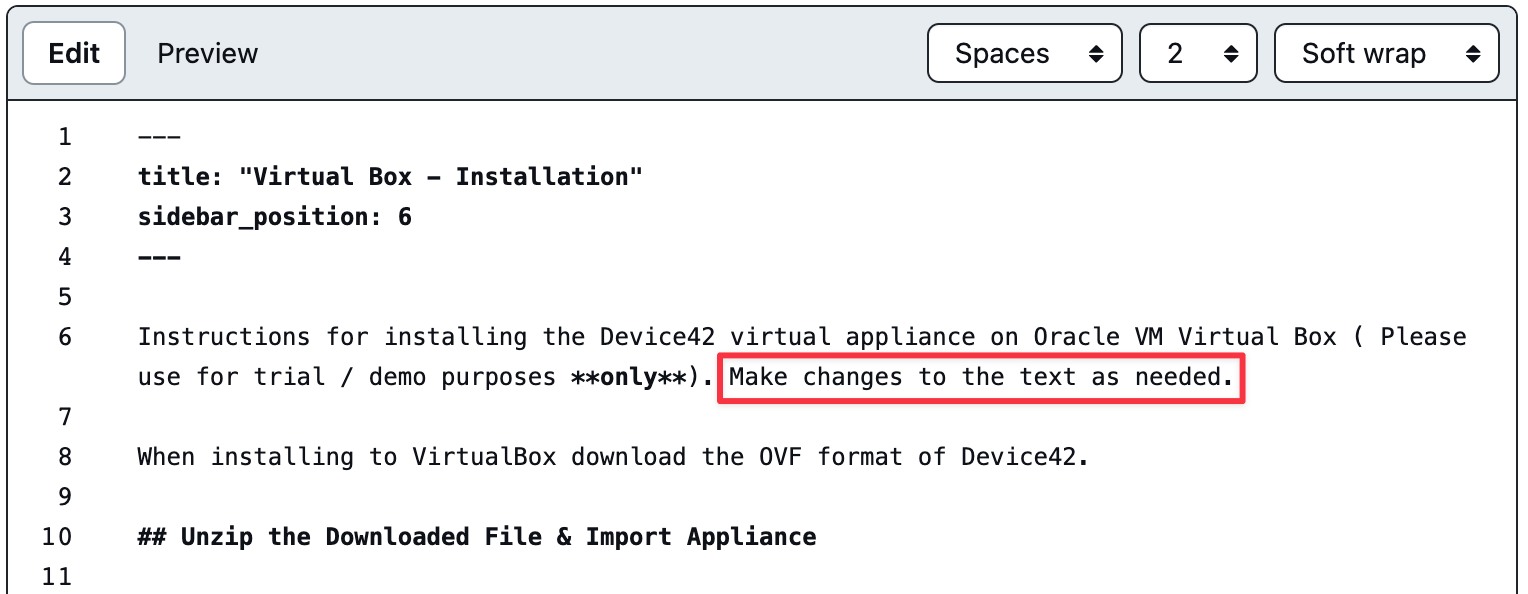Click the sidebar_position: 6 line

[275, 217]
